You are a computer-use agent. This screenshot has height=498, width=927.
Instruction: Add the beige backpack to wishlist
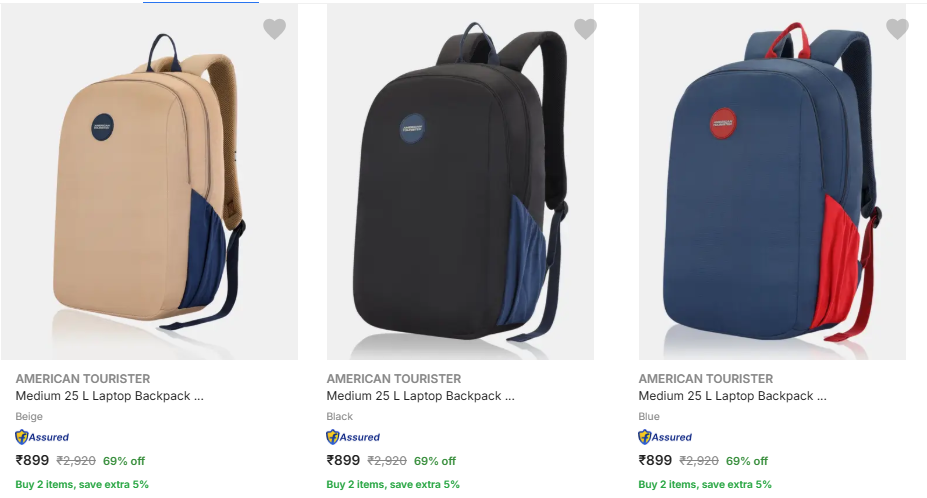pyautogui.click(x=274, y=29)
